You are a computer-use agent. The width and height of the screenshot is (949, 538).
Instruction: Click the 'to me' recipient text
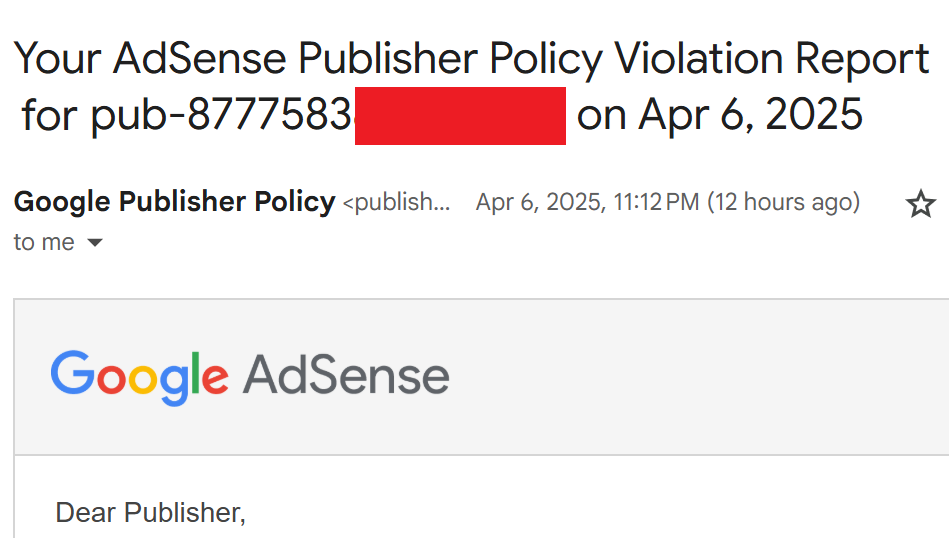[x=44, y=242]
